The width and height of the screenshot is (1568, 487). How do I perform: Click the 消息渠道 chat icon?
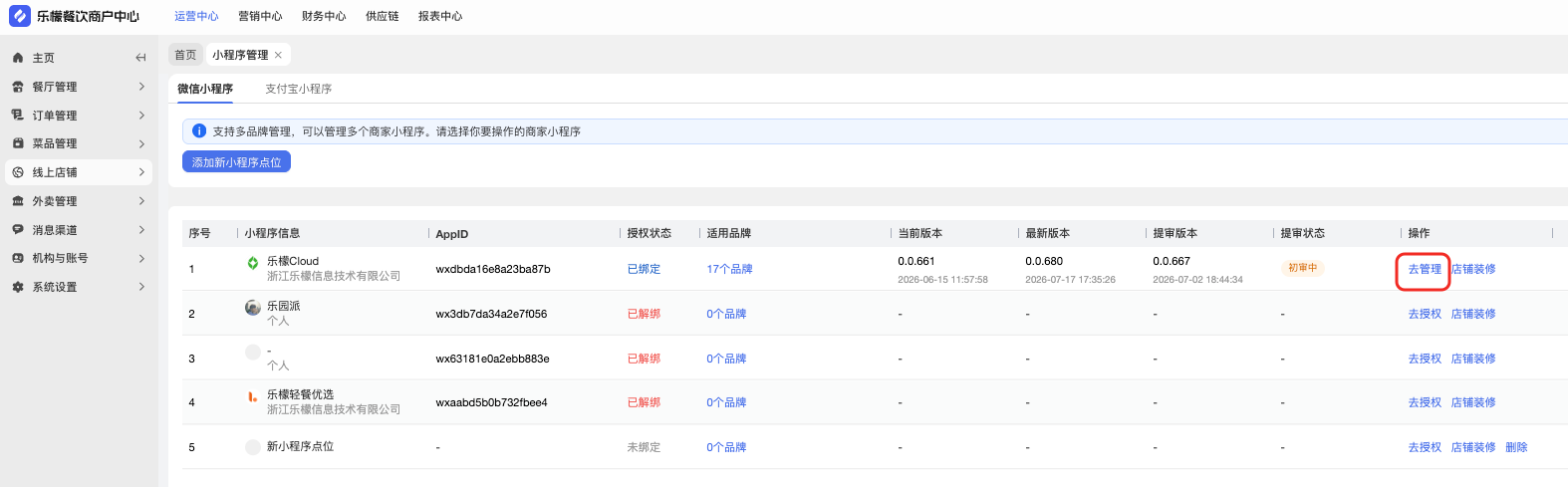point(18,229)
